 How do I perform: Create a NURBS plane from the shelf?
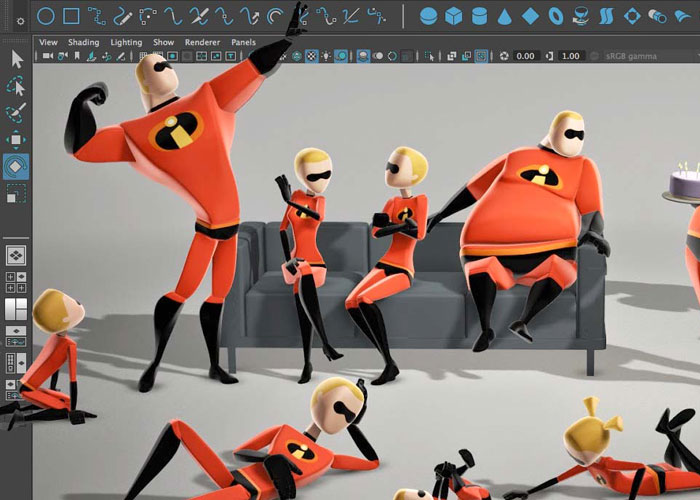pos(530,17)
